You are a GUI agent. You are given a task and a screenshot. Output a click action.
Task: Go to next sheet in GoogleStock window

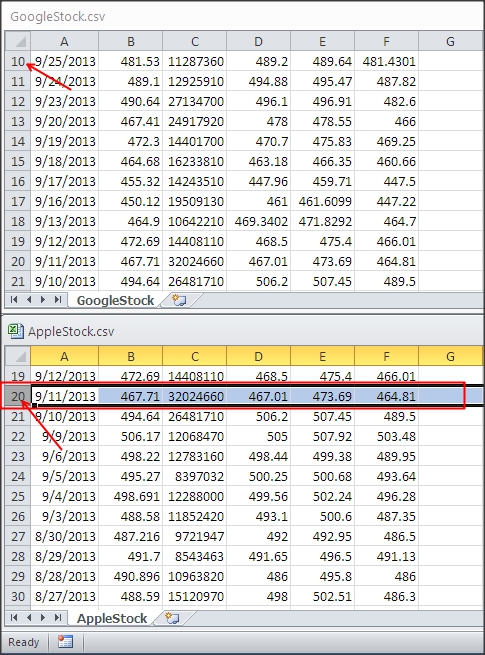(x=43, y=300)
